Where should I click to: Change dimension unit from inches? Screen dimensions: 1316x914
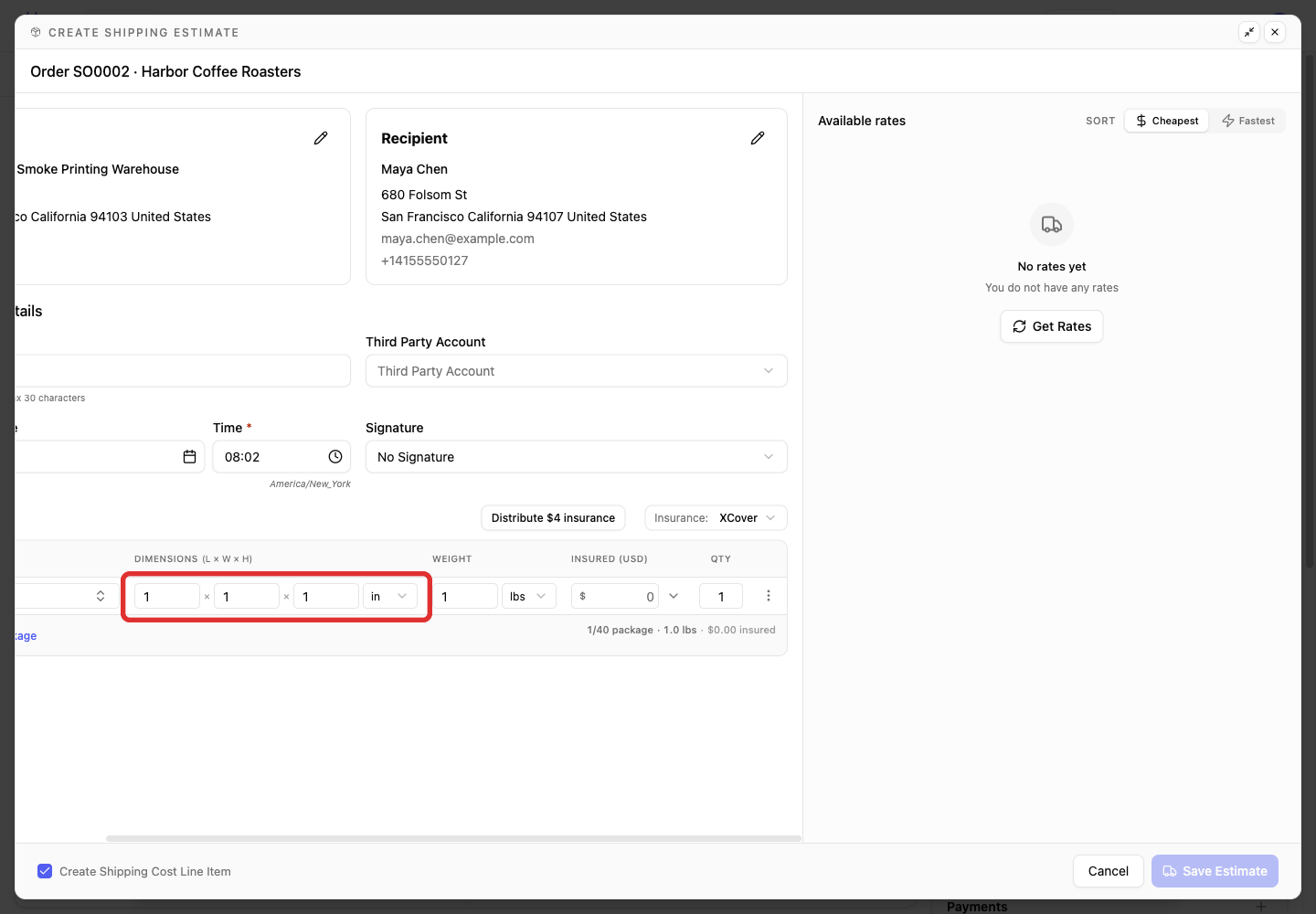(x=390, y=597)
